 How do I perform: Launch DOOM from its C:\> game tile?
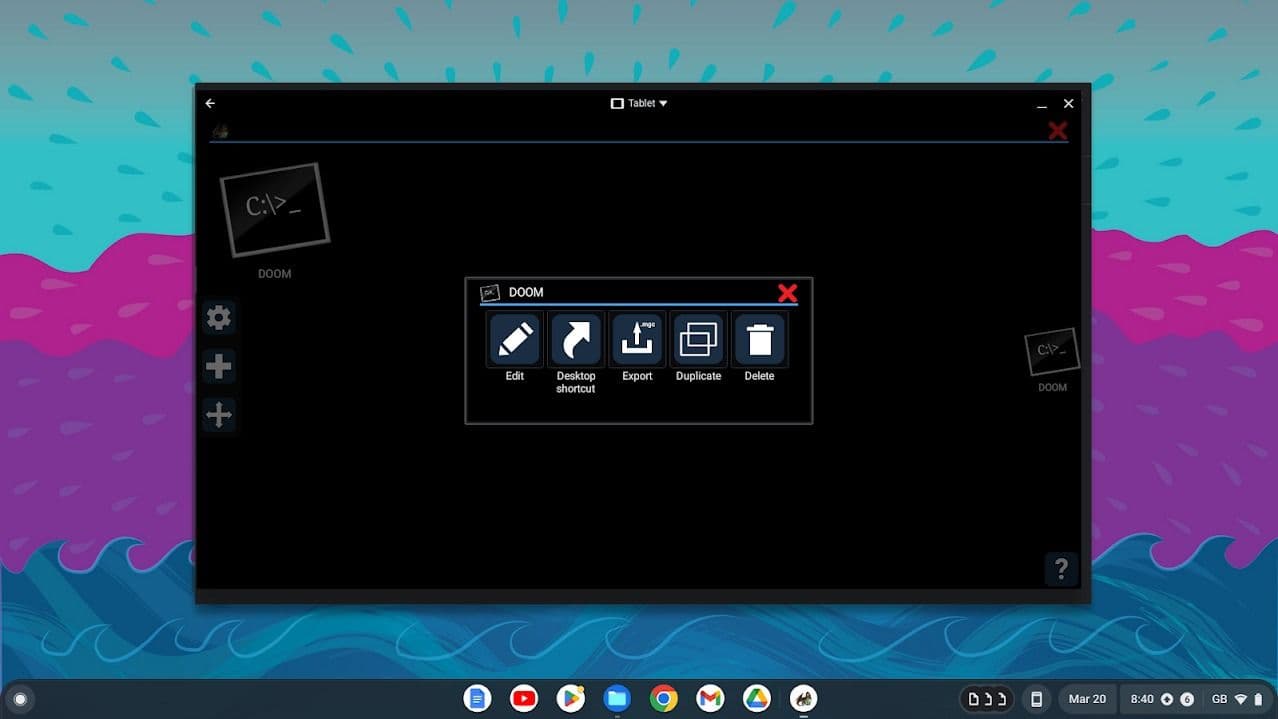pyautogui.click(x=274, y=208)
